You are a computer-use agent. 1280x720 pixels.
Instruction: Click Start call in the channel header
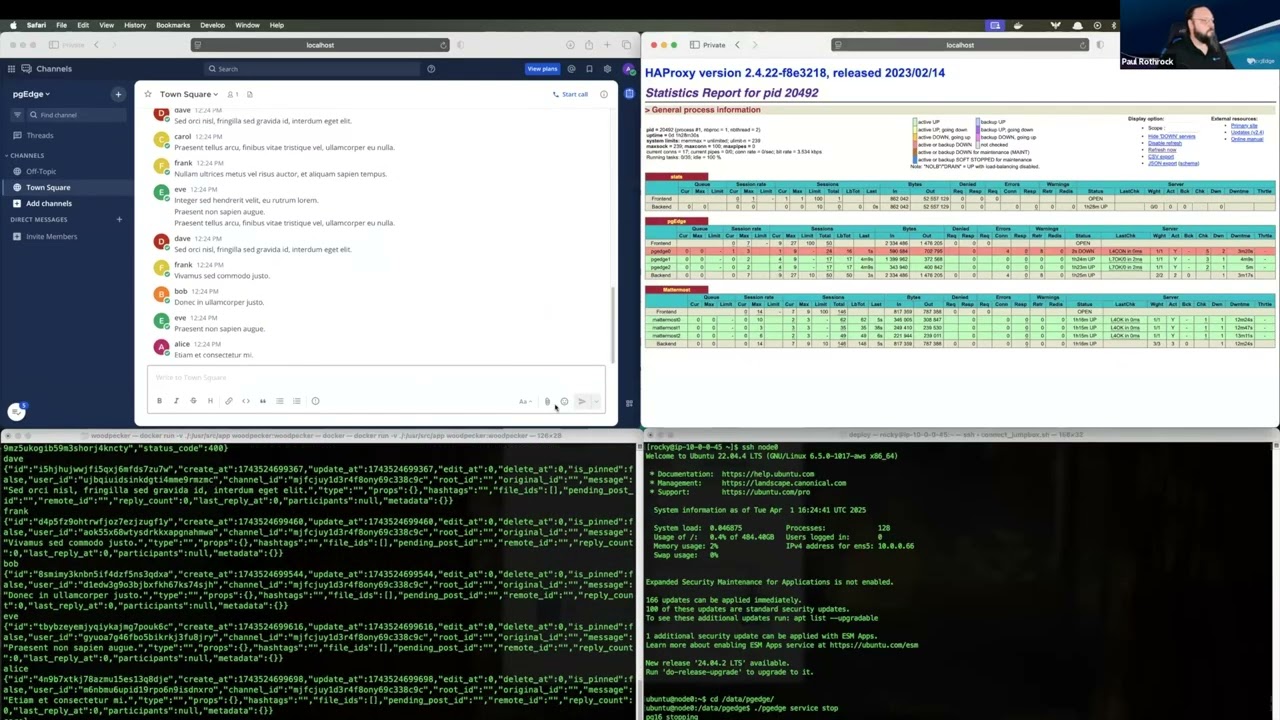coord(571,94)
